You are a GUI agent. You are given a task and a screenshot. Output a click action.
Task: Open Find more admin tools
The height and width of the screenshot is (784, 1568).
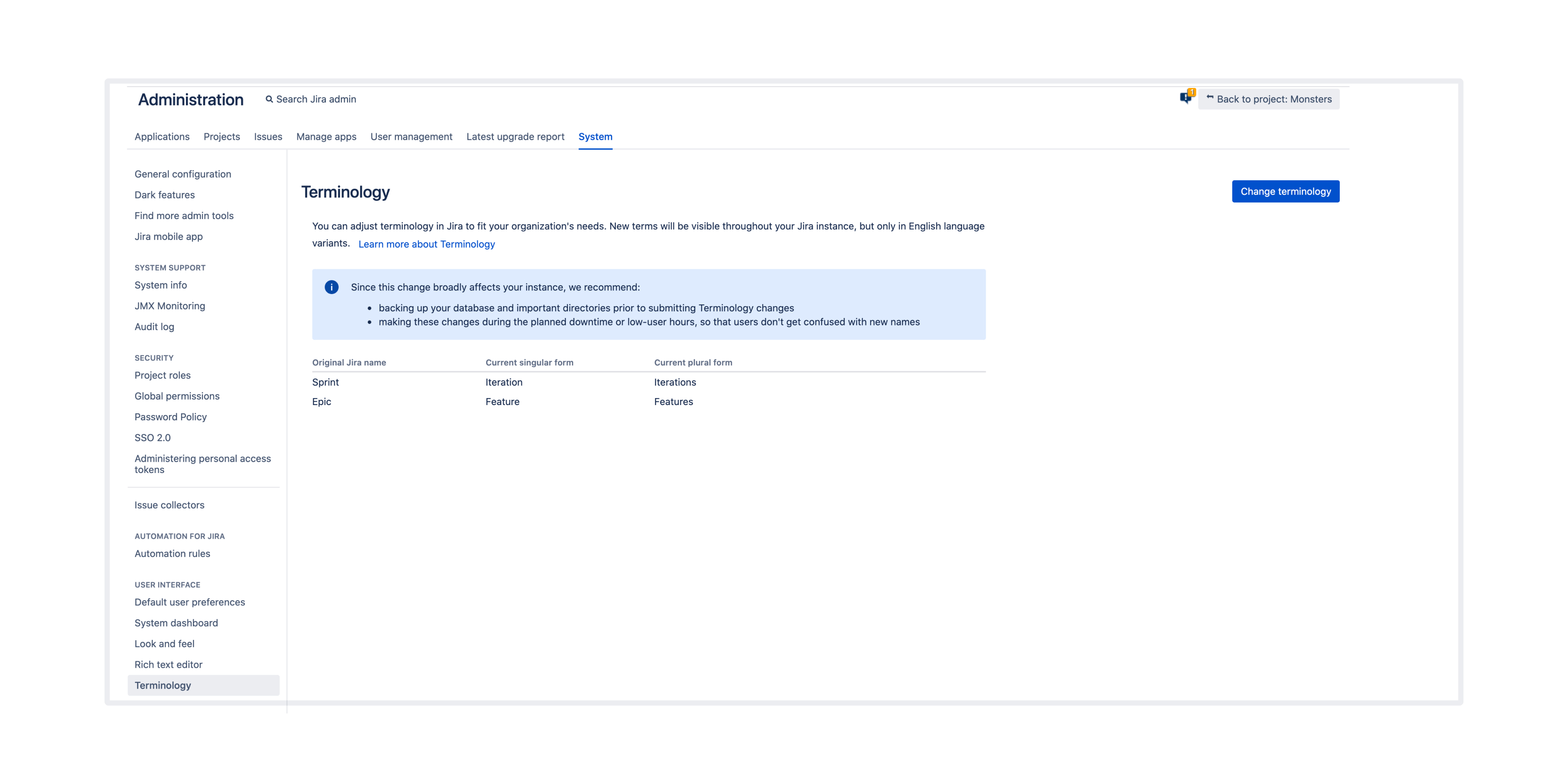(x=184, y=216)
